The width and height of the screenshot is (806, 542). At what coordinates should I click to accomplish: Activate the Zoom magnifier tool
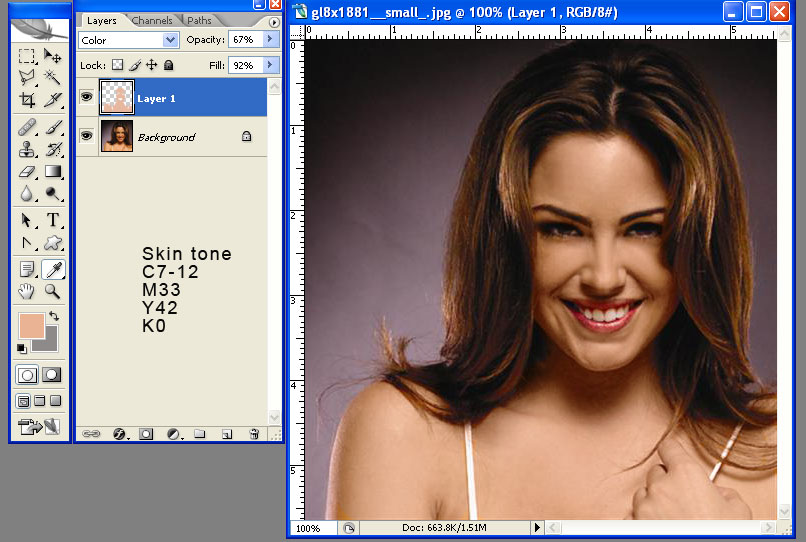[52, 292]
